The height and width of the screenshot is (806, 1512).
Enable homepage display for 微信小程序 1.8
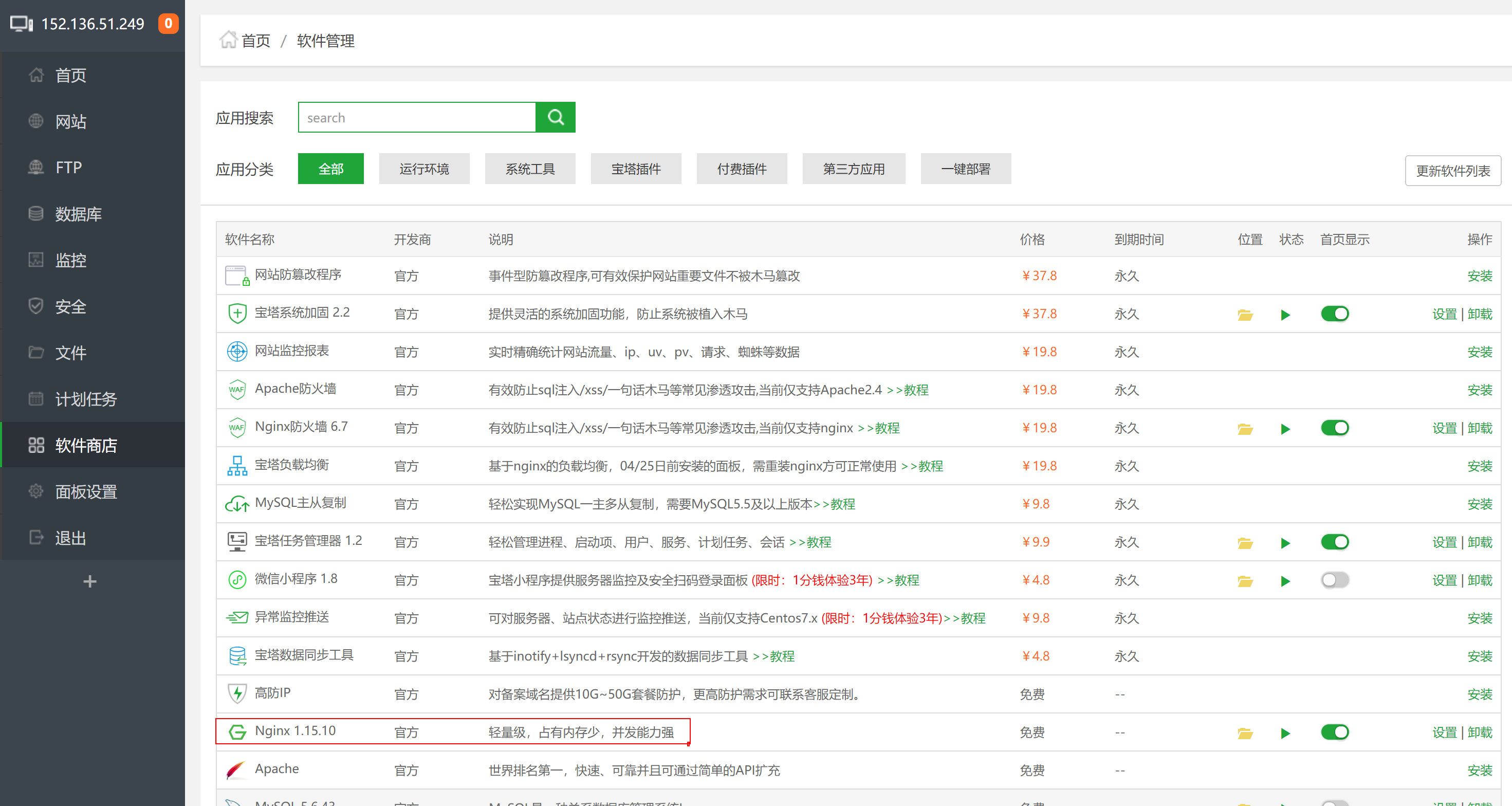click(1335, 579)
